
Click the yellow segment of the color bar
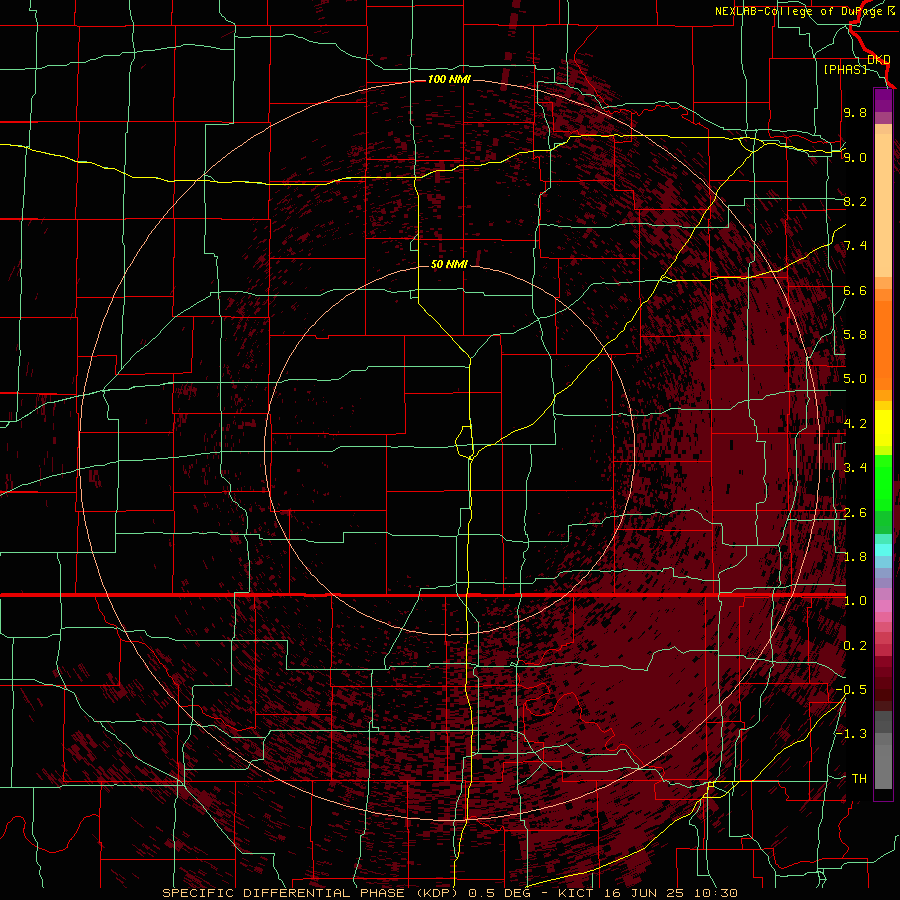[883, 429]
